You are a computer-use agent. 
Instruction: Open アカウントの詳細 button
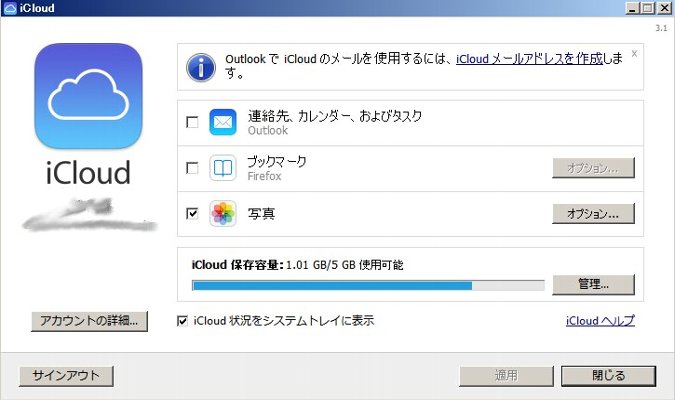coord(89,321)
